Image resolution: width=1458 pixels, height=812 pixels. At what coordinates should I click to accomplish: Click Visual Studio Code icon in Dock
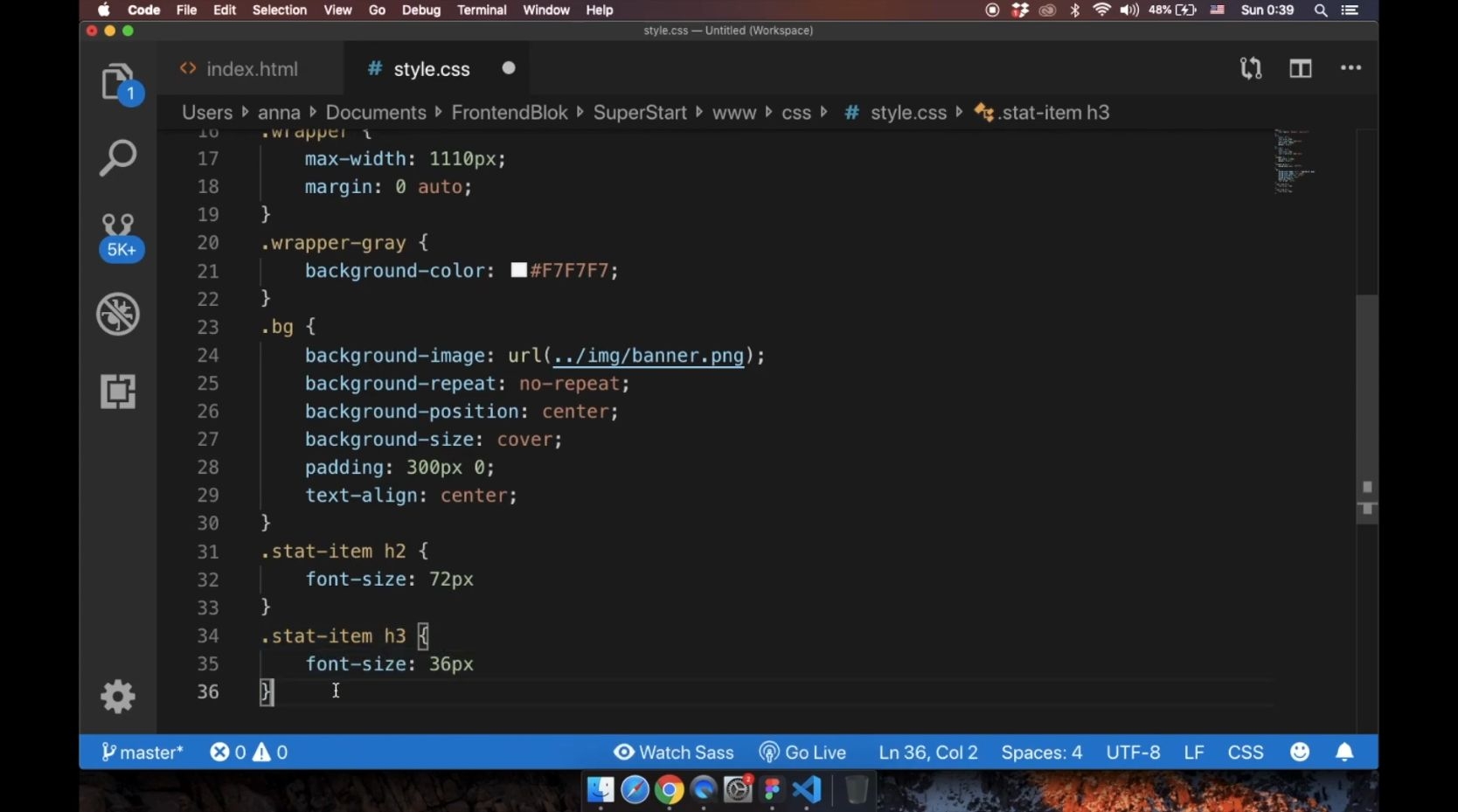click(807, 790)
